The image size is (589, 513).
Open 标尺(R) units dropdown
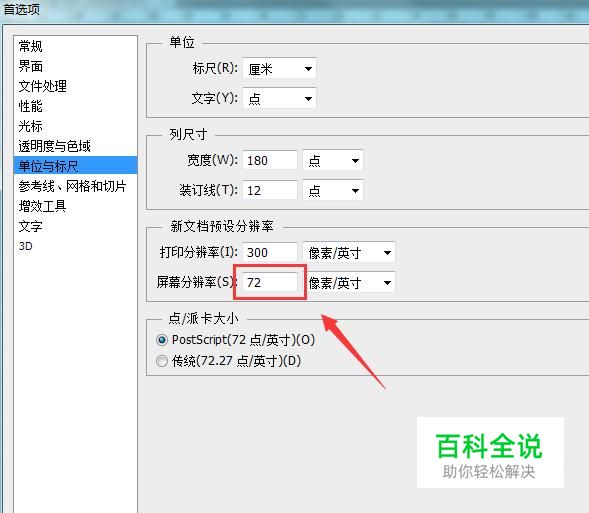[279, 69]
